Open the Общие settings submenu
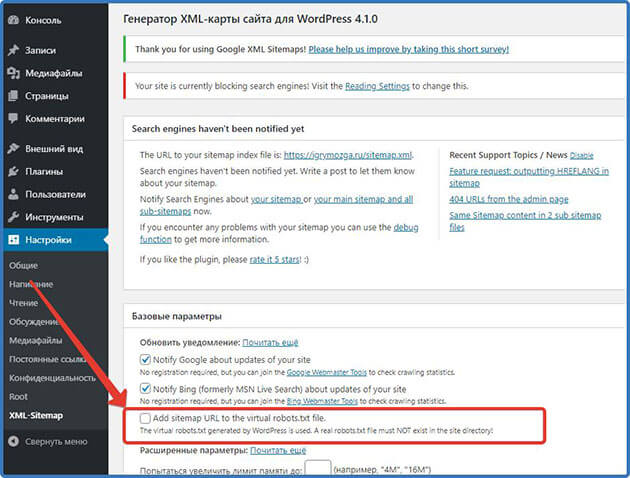Screen dimensions: 630x478 (x=23, y=266)
